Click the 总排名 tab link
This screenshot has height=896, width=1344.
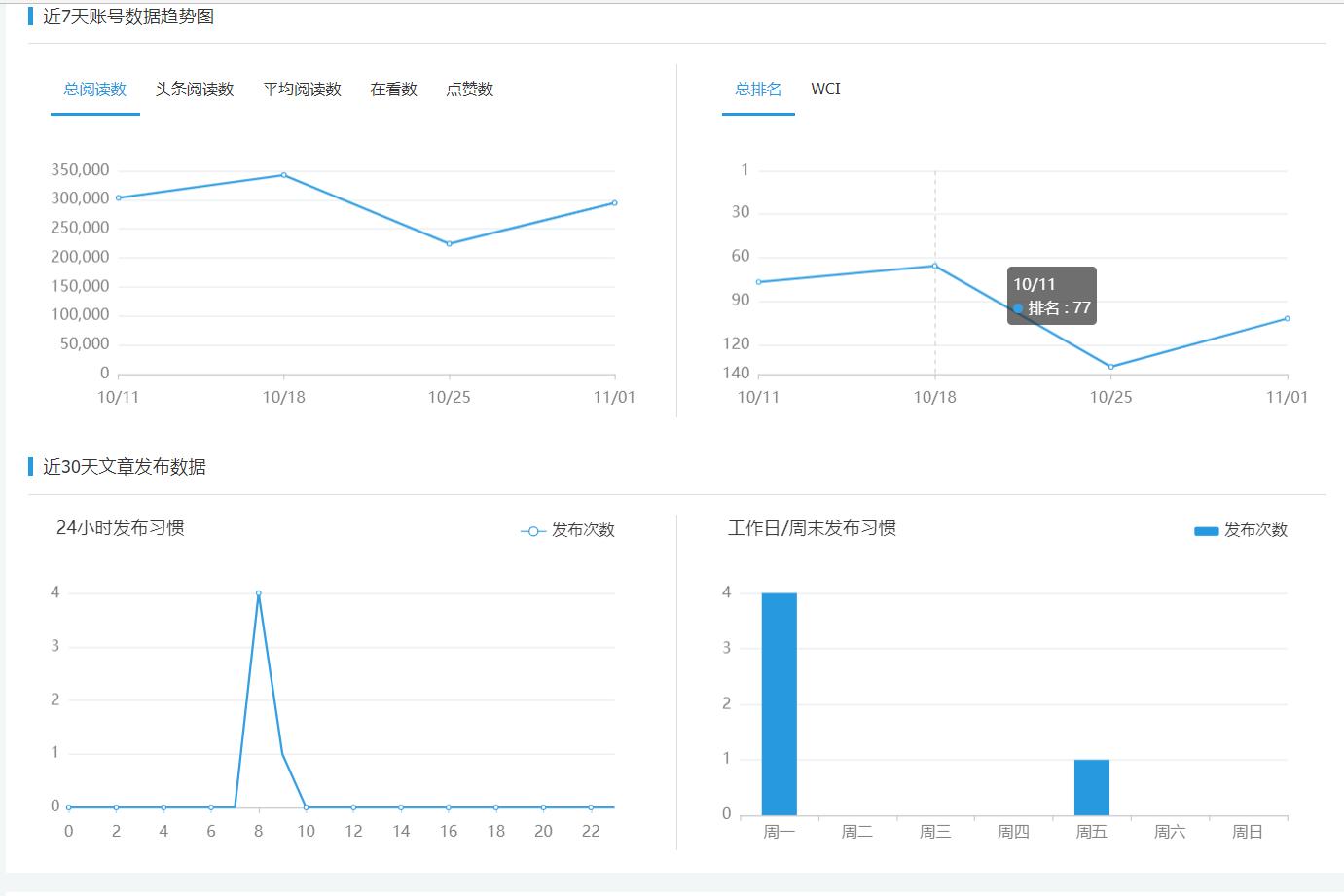coord(758,89)
